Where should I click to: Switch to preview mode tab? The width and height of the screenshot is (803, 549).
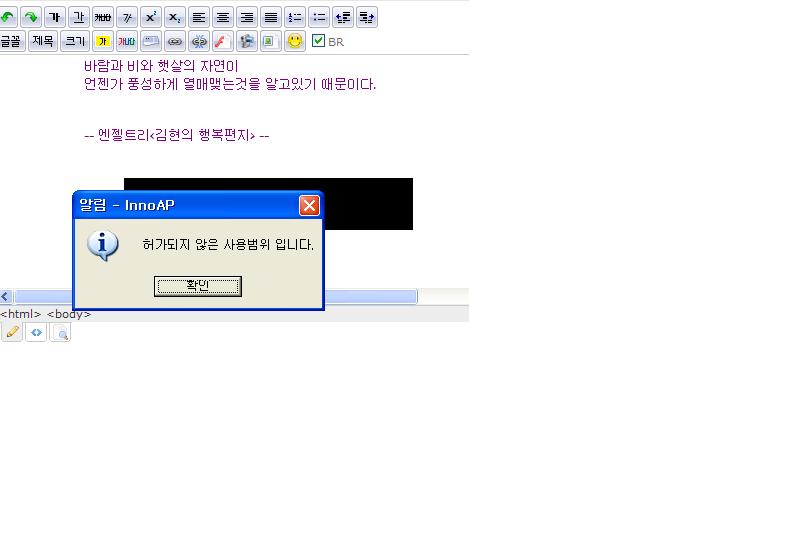click(x=60, y=333)
